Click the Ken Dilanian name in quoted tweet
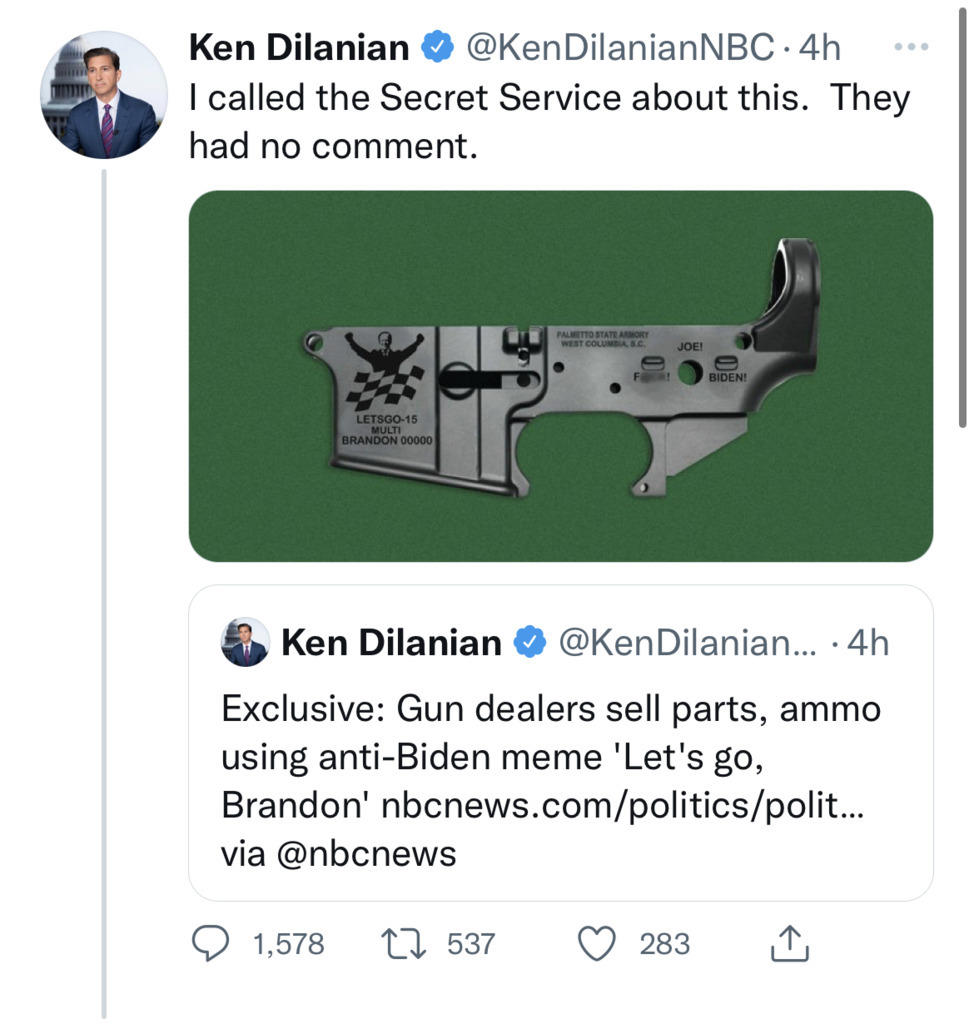The image size is (974, 1024). 391,642
